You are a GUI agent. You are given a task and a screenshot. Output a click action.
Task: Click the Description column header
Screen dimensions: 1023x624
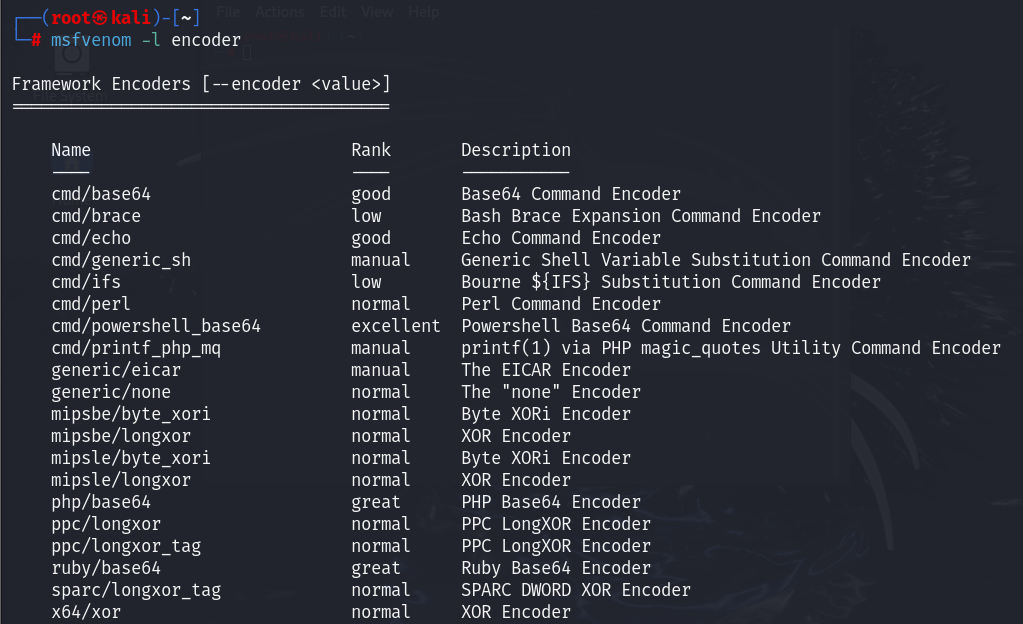click(516, 150)
